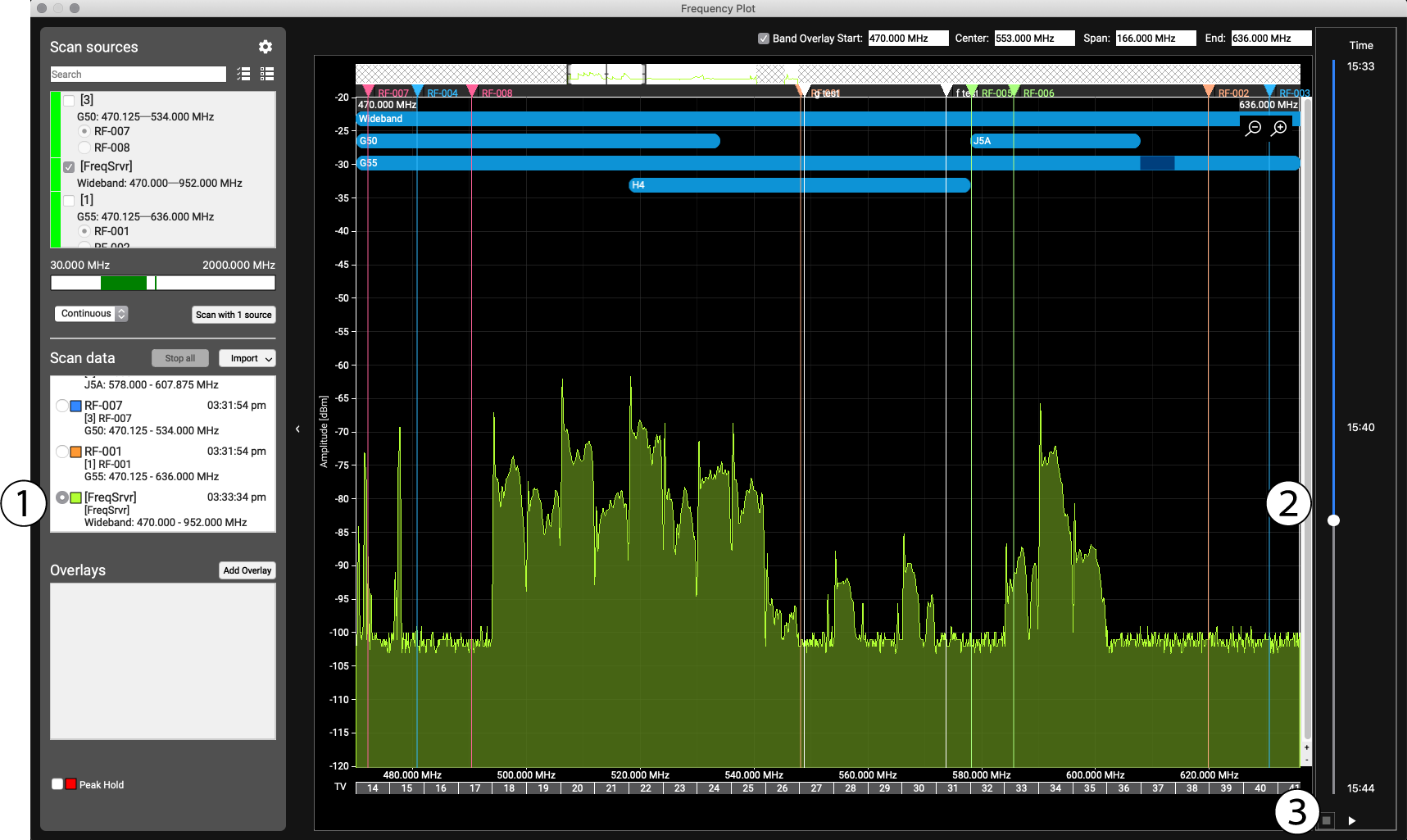Click the time slider handle

(x=1334, y=520)
